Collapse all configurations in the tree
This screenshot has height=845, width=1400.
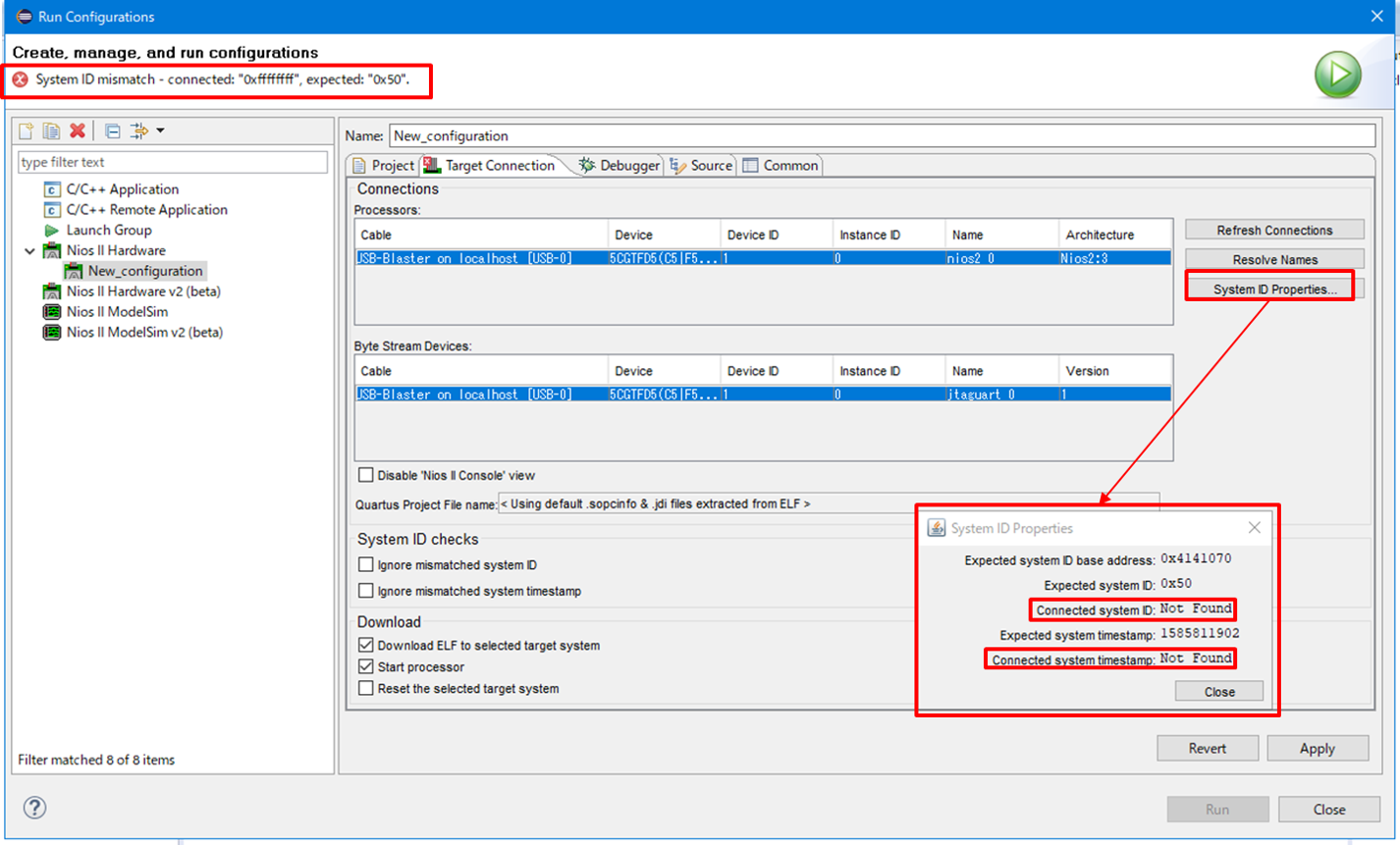112,131
